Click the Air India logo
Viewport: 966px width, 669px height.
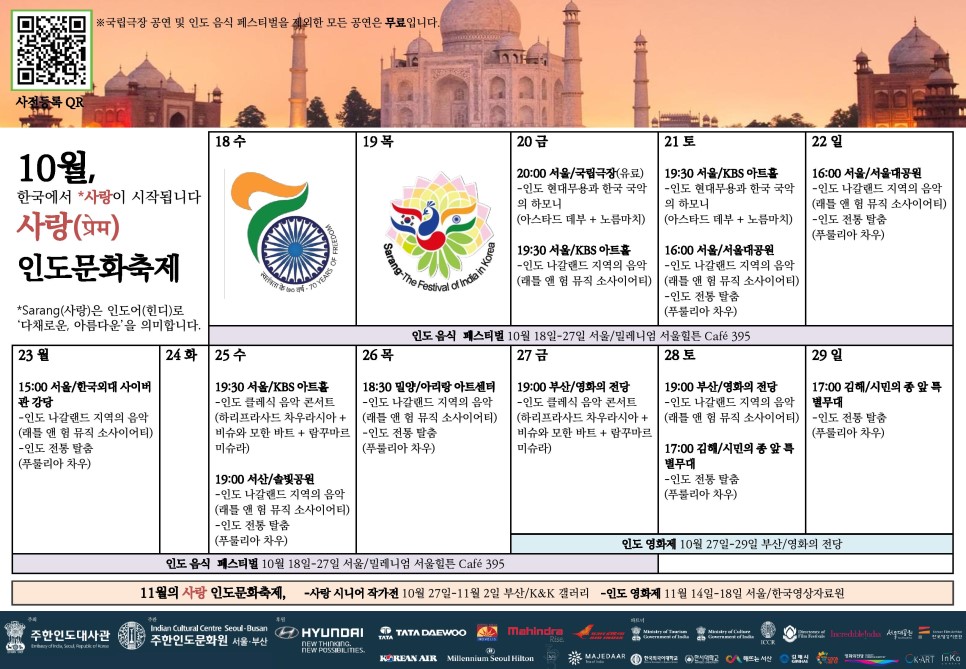pyautogui.click(x=598, y=633)
